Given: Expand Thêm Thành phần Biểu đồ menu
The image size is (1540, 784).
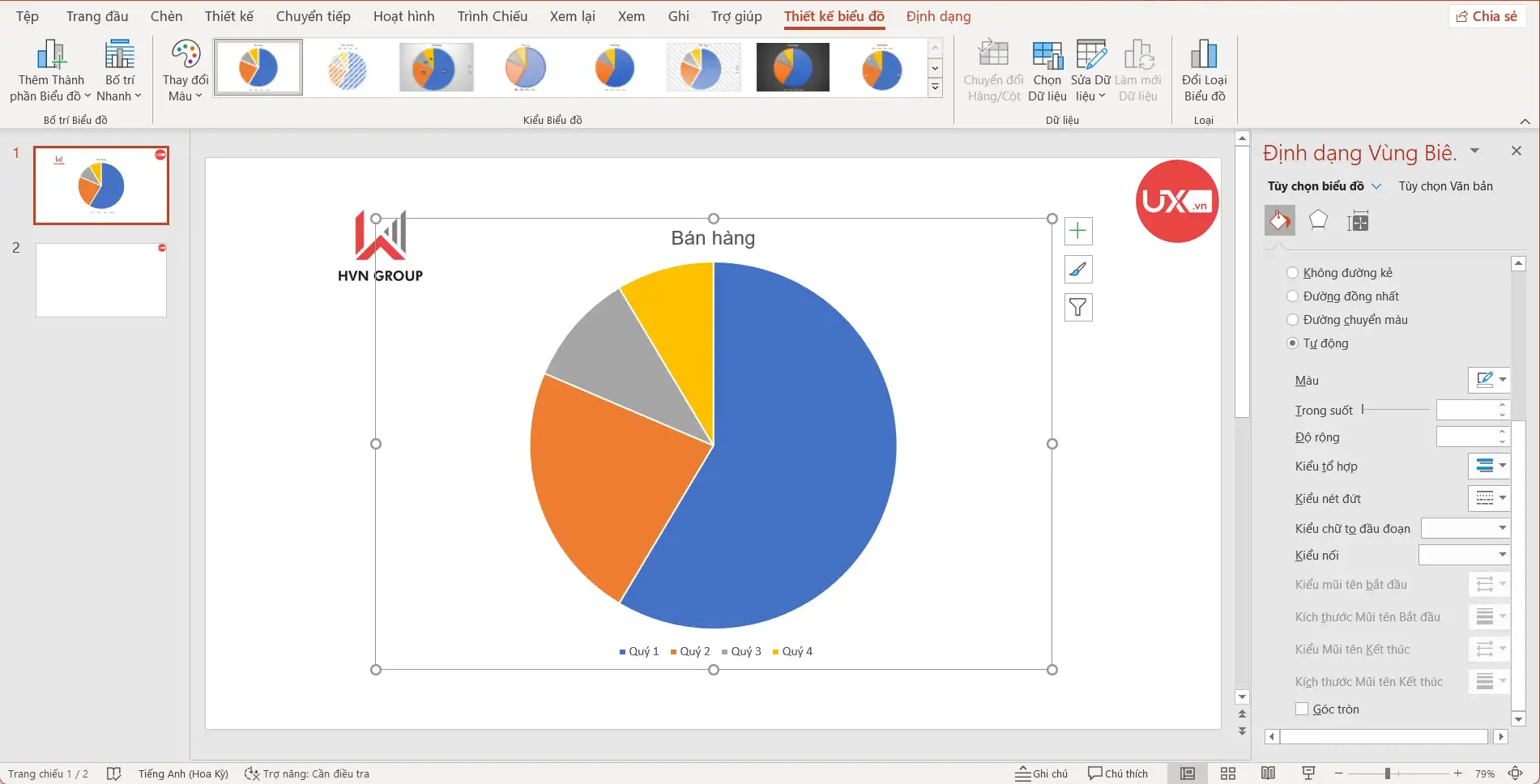Looking at the screenshot, I should [50, 71].
